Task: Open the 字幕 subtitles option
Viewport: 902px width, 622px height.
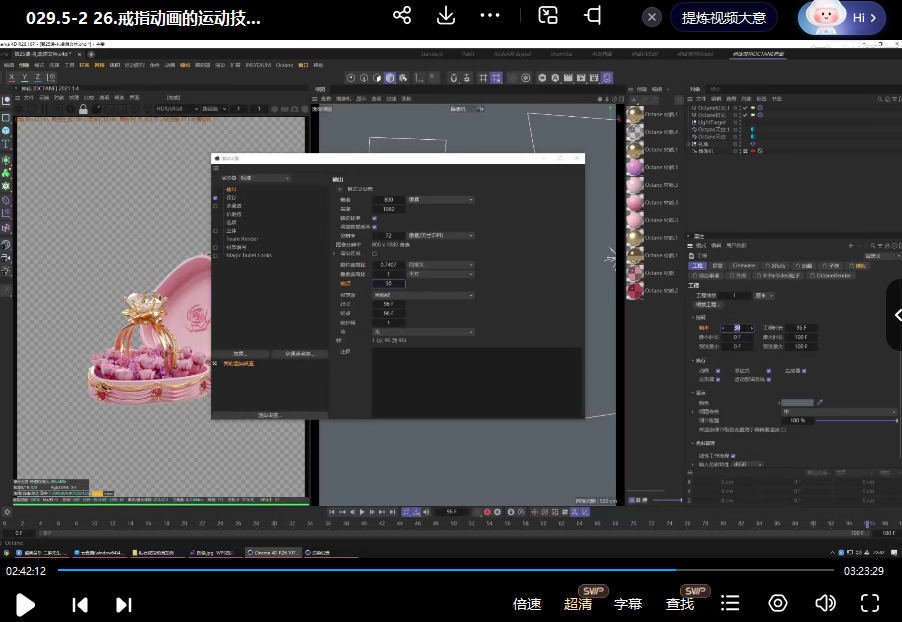Action: click(x=628, y=604)
